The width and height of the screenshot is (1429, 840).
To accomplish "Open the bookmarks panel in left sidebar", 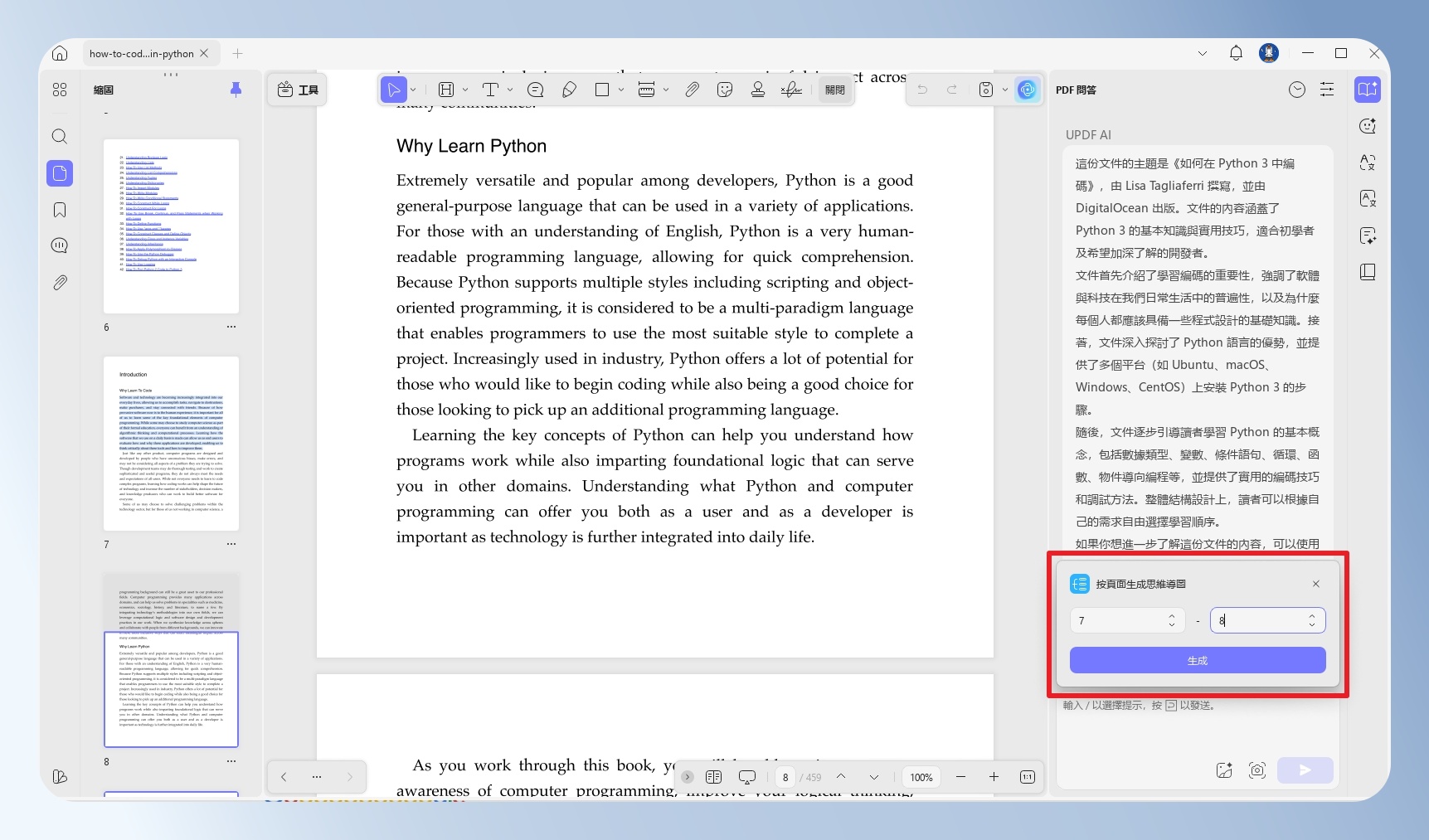I will tap(60, 210).
